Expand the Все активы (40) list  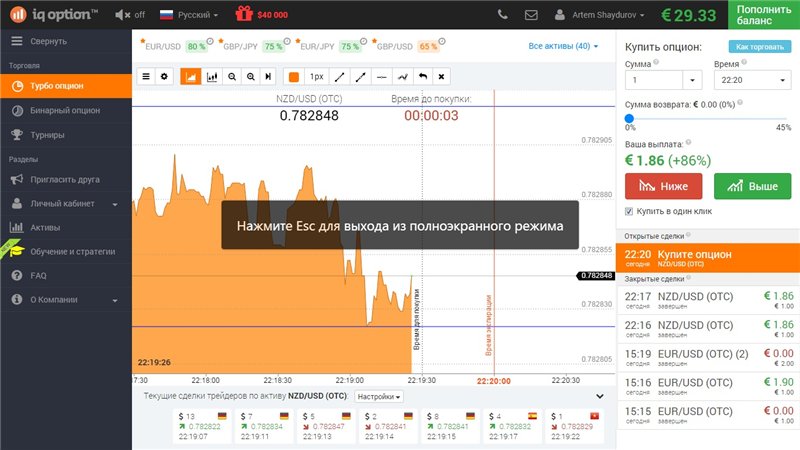click(563, 46)
